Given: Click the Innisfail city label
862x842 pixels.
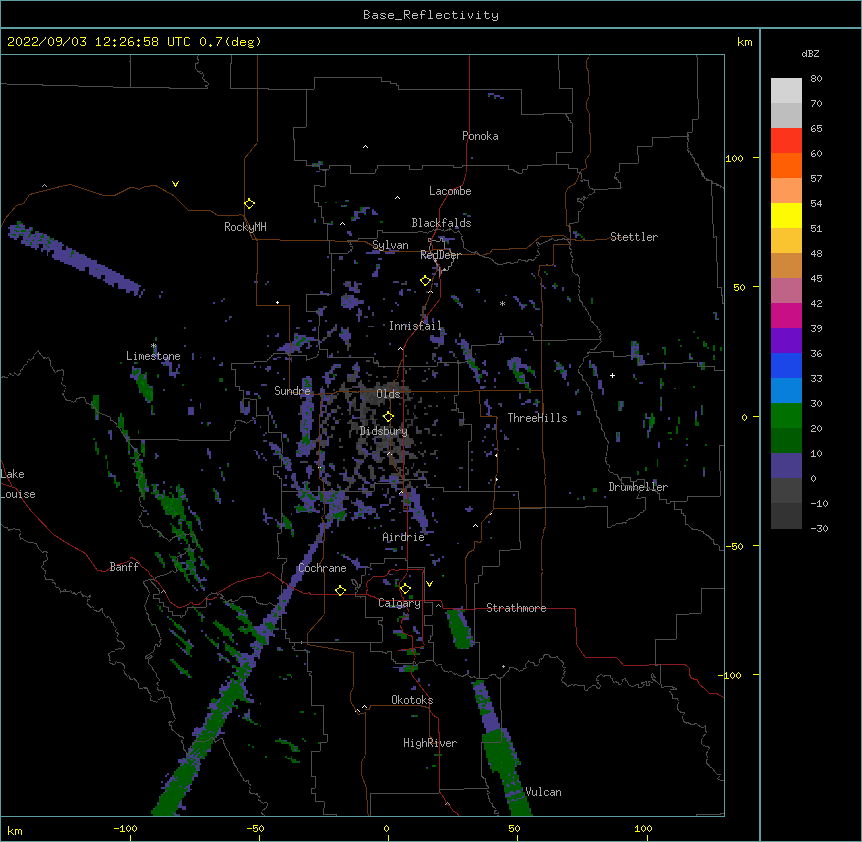Looking at the screenshot, I should click(415, 326).
